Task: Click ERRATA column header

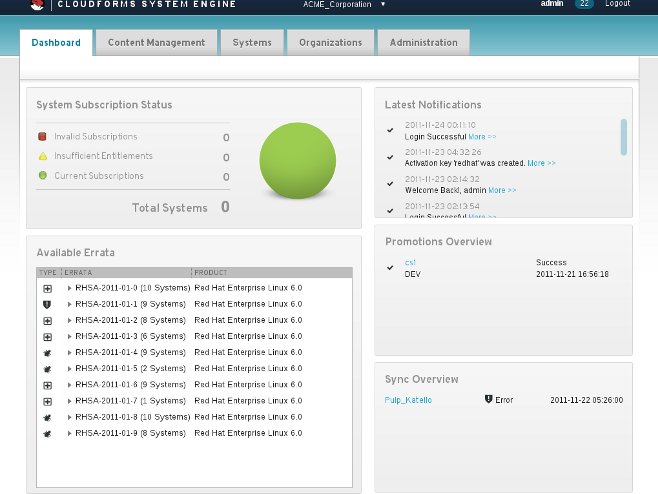Action: (78, 272)
